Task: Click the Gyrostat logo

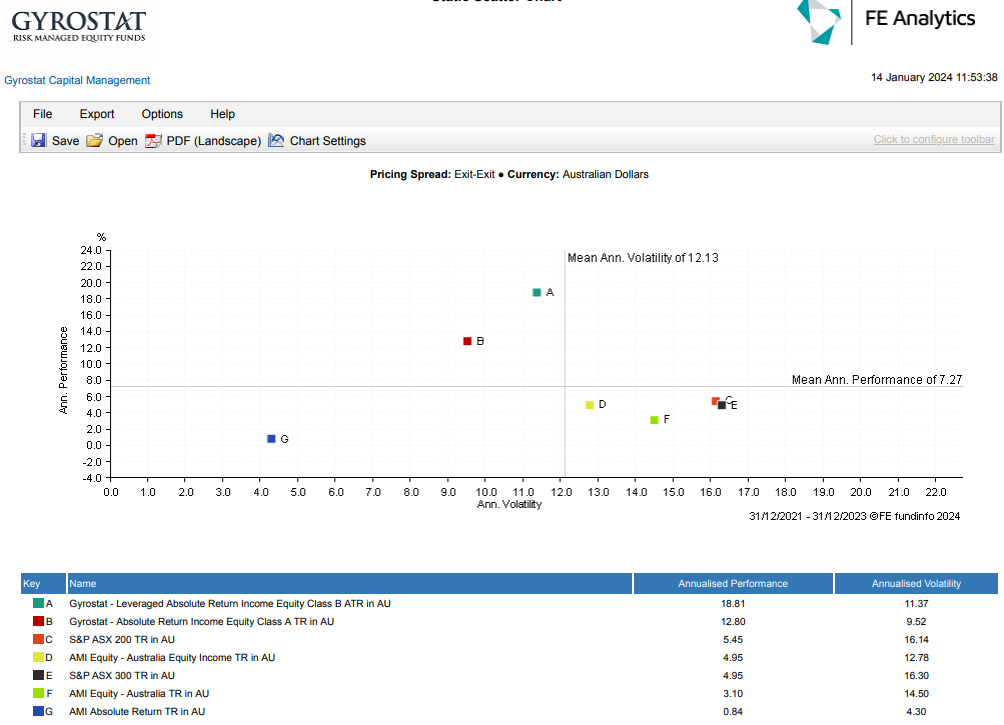Action: [79, 26]
